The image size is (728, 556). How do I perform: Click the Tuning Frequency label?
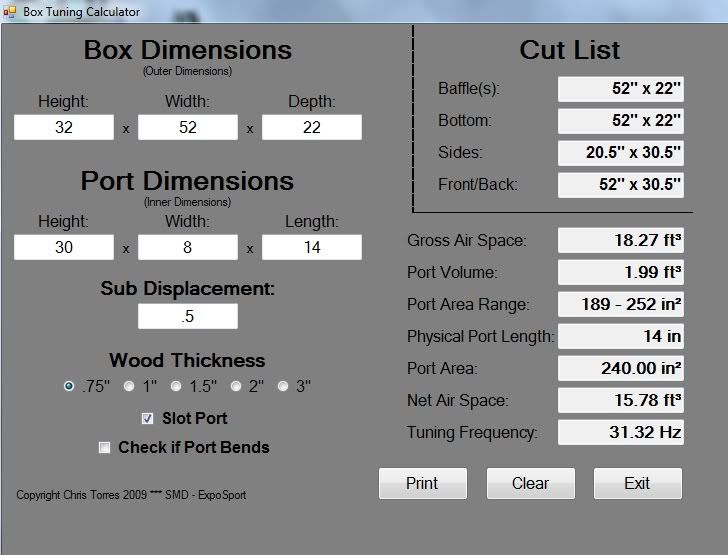(472, 433)
